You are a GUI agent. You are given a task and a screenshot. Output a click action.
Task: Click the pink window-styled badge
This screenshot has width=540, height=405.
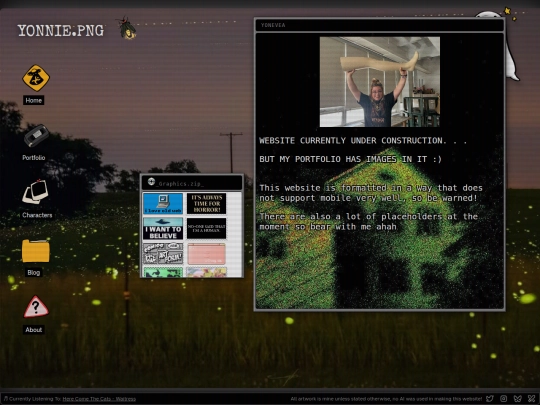pyautogui.click(x=206, y=254)
